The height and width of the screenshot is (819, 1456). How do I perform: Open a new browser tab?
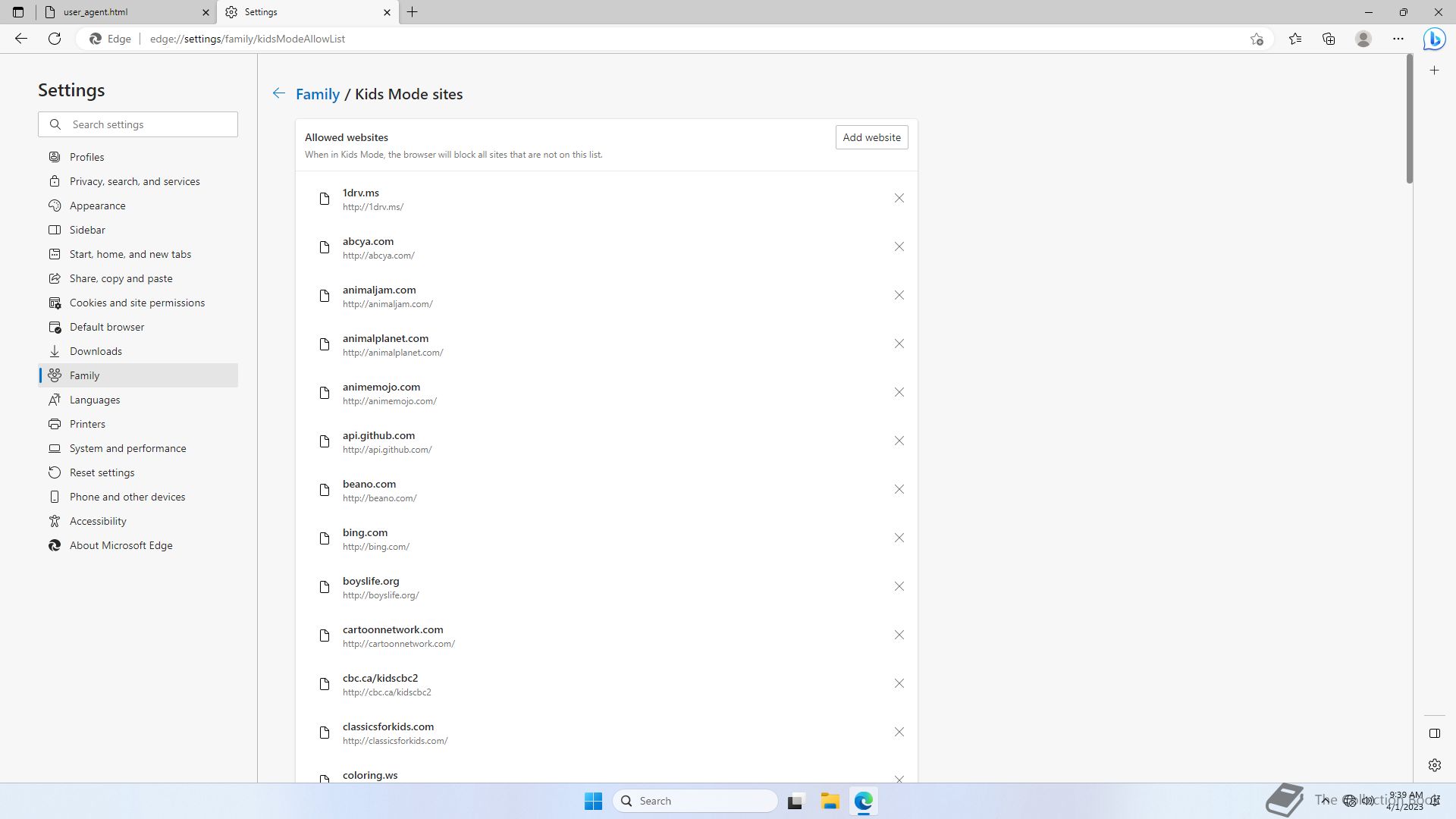coord(413,12)
